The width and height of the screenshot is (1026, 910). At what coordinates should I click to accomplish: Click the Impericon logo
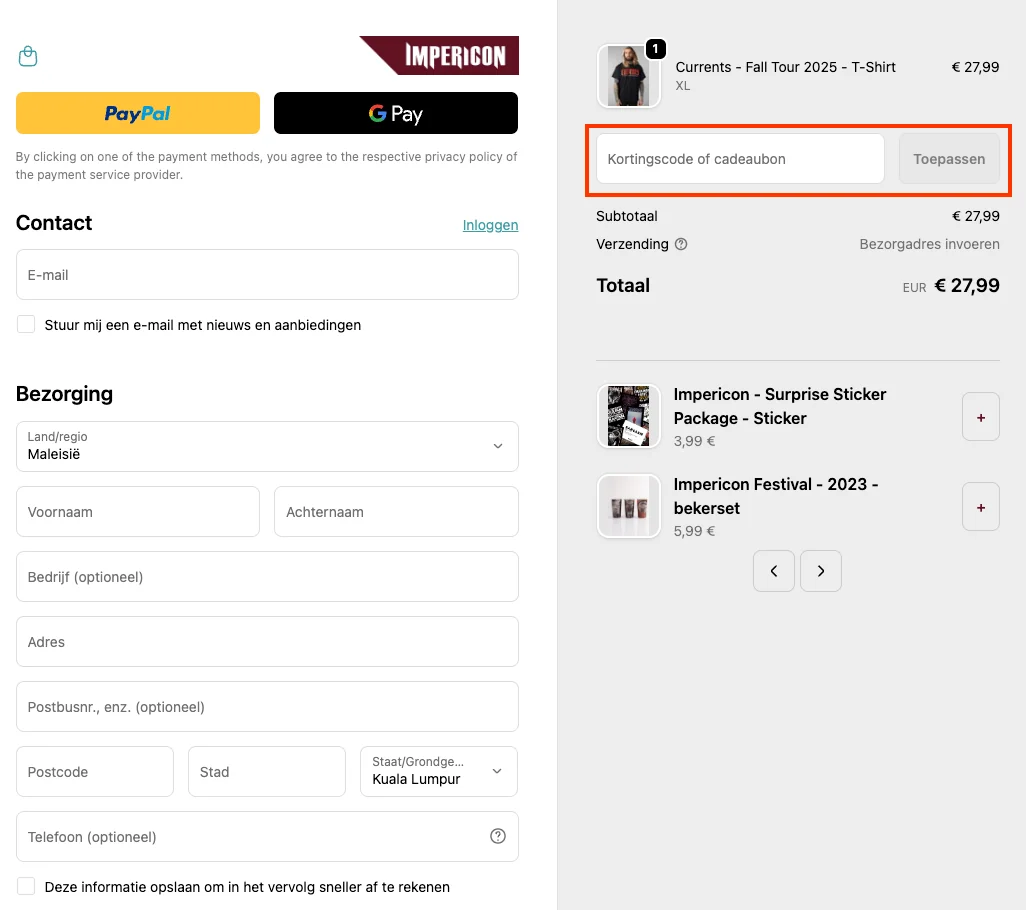pyautogui.click(x=439, y=56)
